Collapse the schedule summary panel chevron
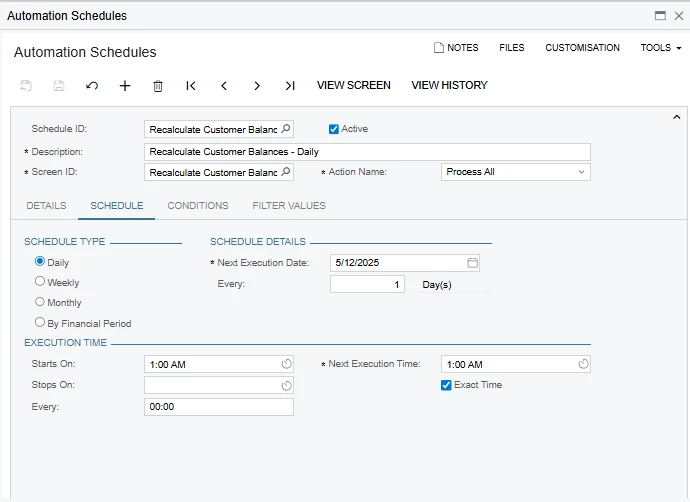The image size is (690, 502). click(x=677, y=117)
